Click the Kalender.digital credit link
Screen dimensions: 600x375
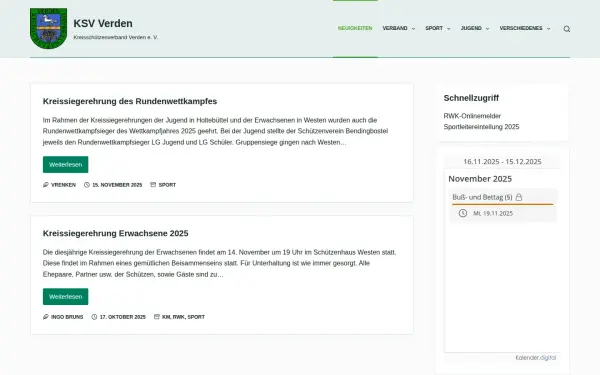click(535, 358)
